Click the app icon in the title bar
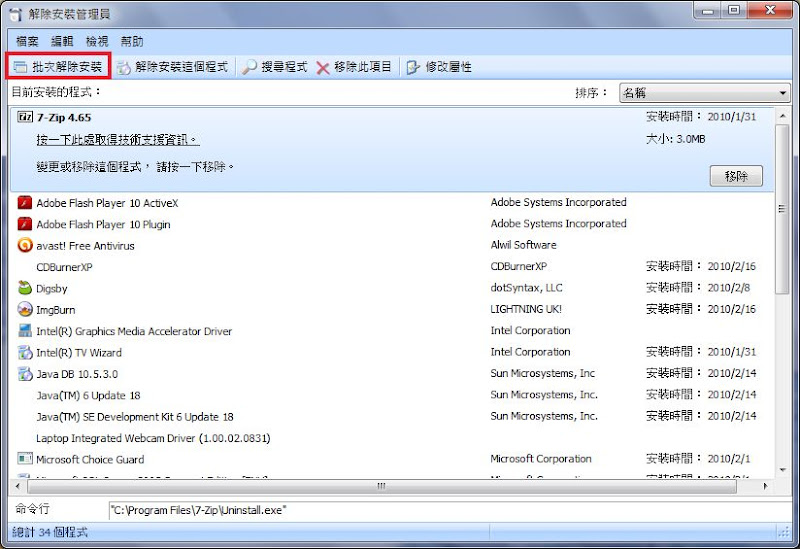 pos(16,14)
